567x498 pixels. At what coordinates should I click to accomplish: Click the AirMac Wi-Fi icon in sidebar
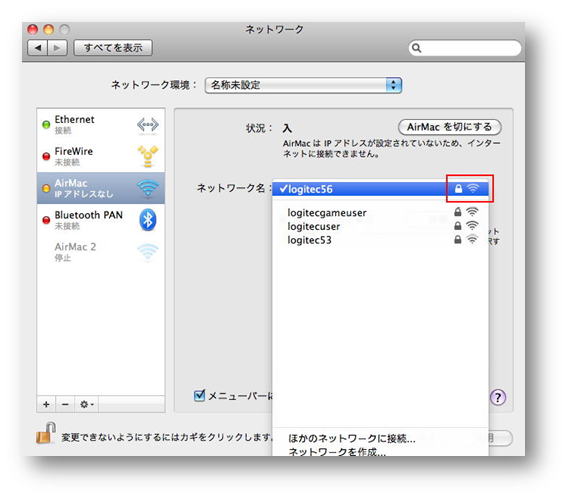[x=148, y=188]
